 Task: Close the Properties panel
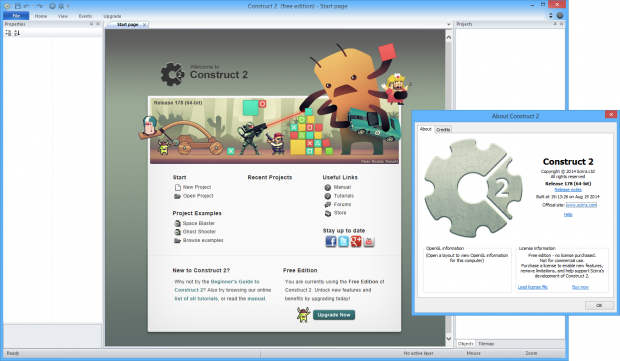[98, 24]
